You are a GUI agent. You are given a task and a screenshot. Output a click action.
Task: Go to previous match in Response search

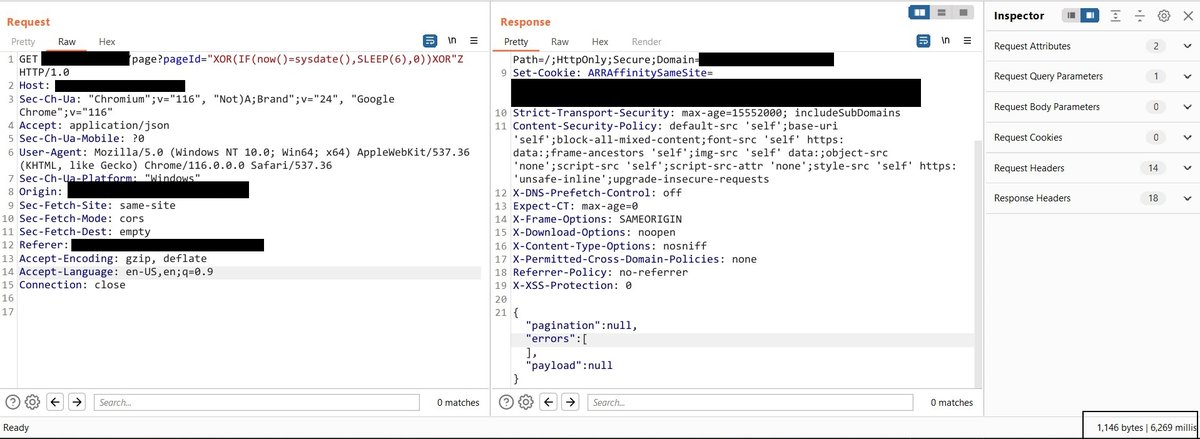(550, 402)
